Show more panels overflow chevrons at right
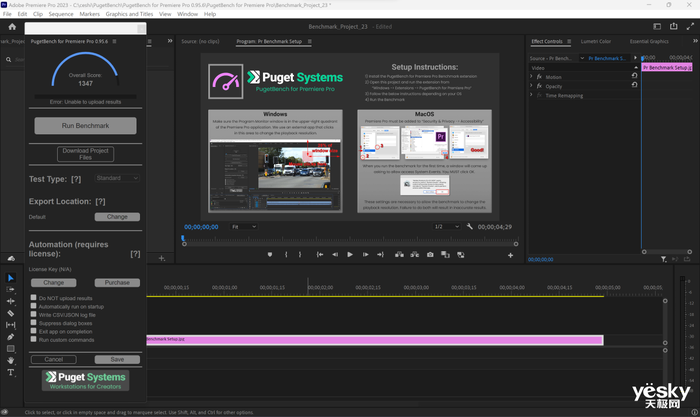This screenshot has height=417, width=700. click(x=695, y=41)
